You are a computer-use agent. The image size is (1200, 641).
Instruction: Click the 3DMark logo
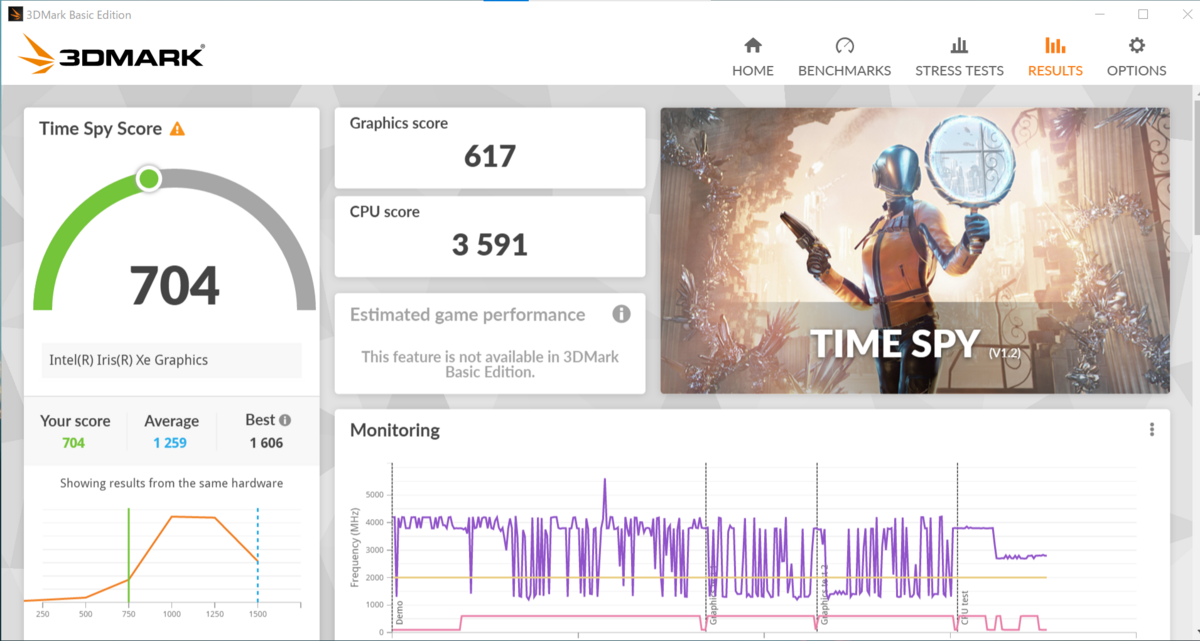[x=112, y=55]
